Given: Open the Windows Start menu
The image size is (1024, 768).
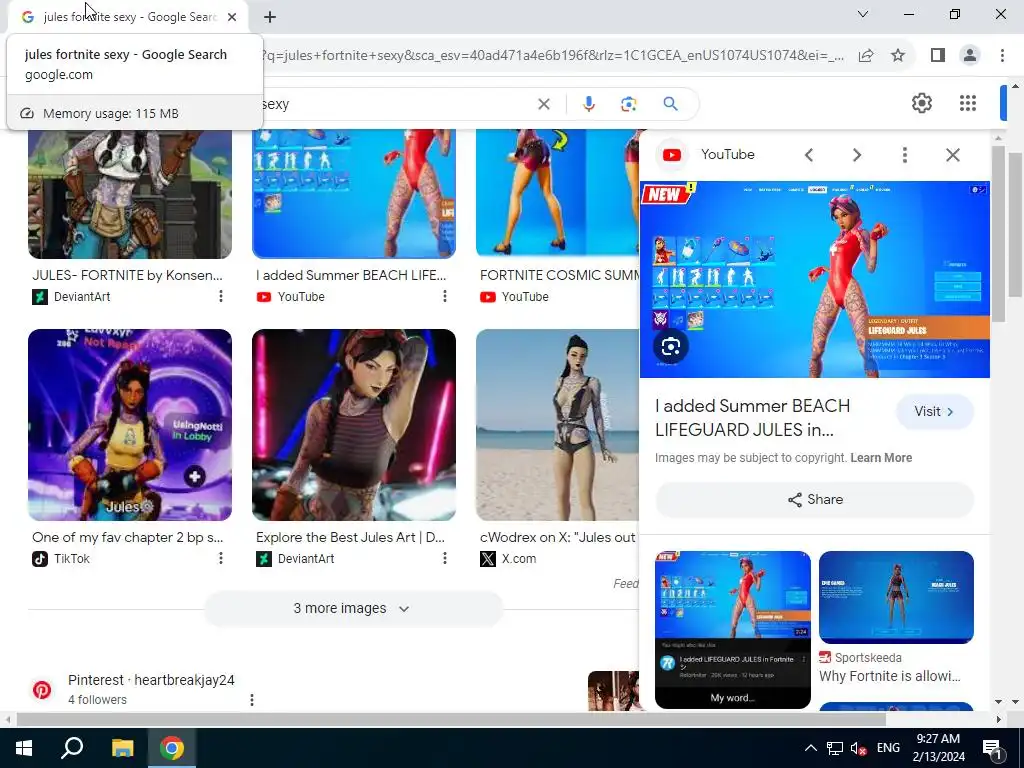Looking at the screenshot, I should pyautogui.click(x=24, y=748).
